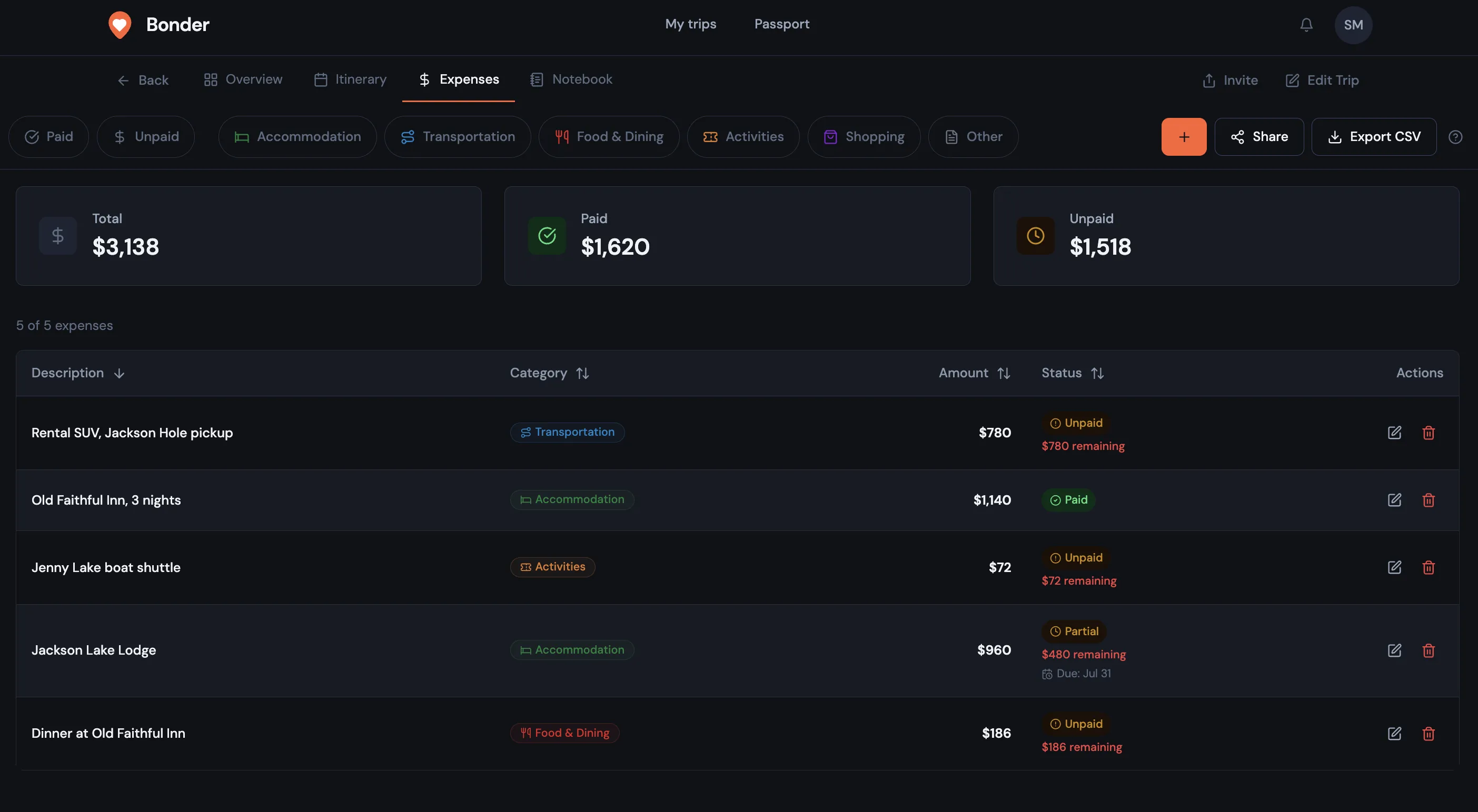The height and width of the screenshot is (812, 1478).
Task: Filter by Food & Dining category
Action: tap(609, 136)
